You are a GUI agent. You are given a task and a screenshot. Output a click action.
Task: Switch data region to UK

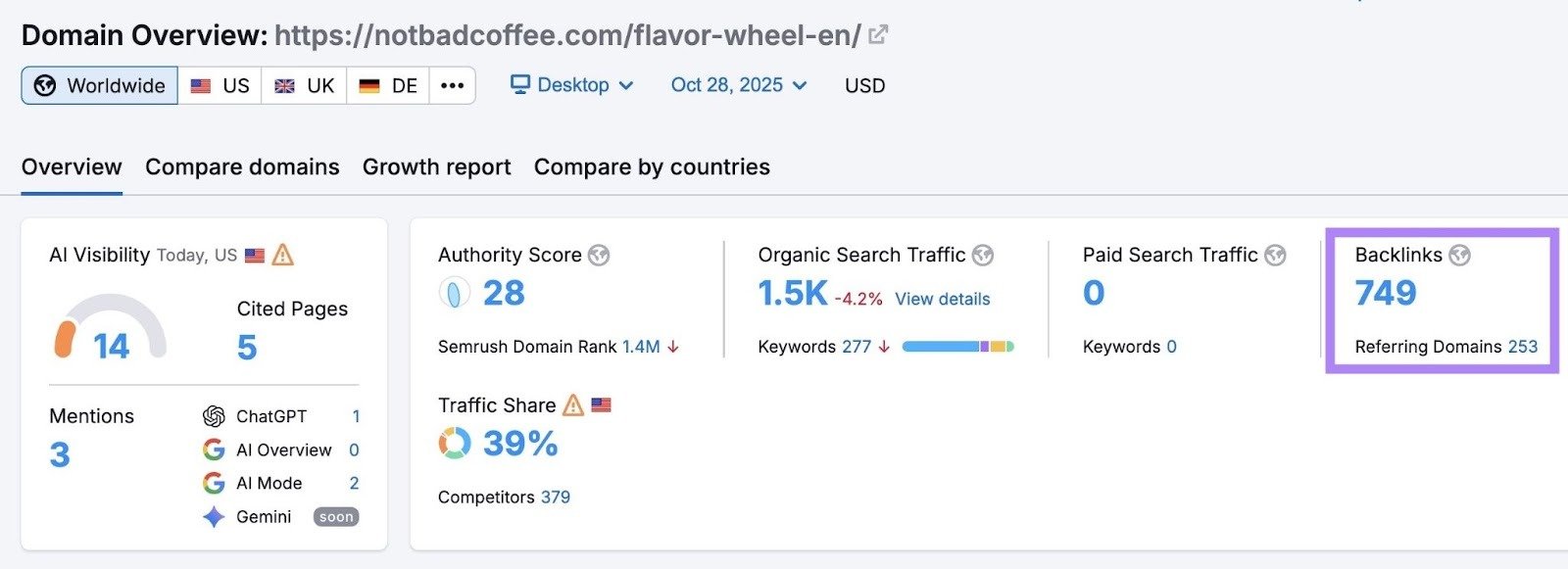pyautogui.click(x=304, y=85)
